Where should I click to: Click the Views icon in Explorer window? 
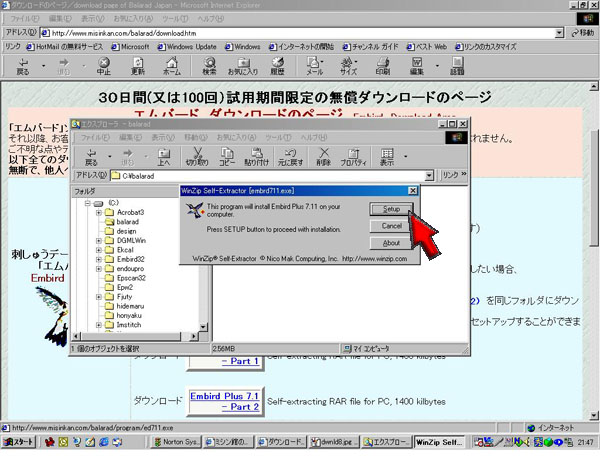(387, 157)
